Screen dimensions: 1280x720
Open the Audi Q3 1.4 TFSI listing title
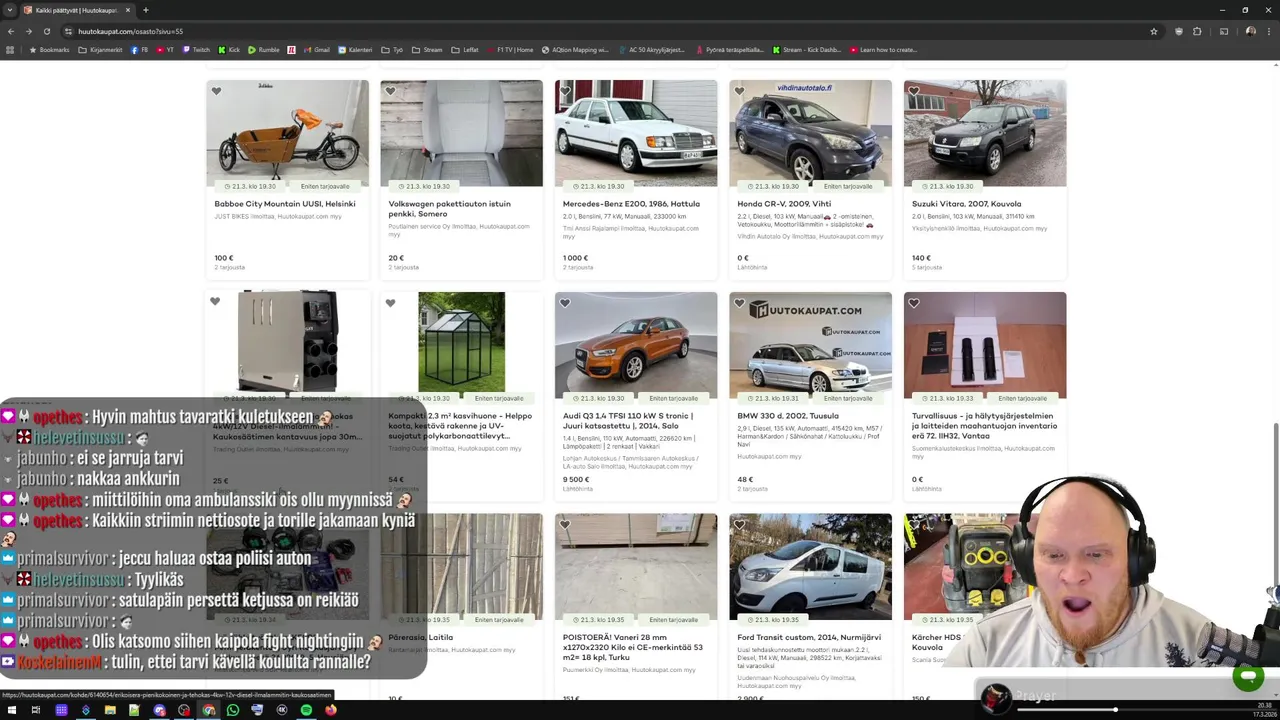tap(628, 420)
